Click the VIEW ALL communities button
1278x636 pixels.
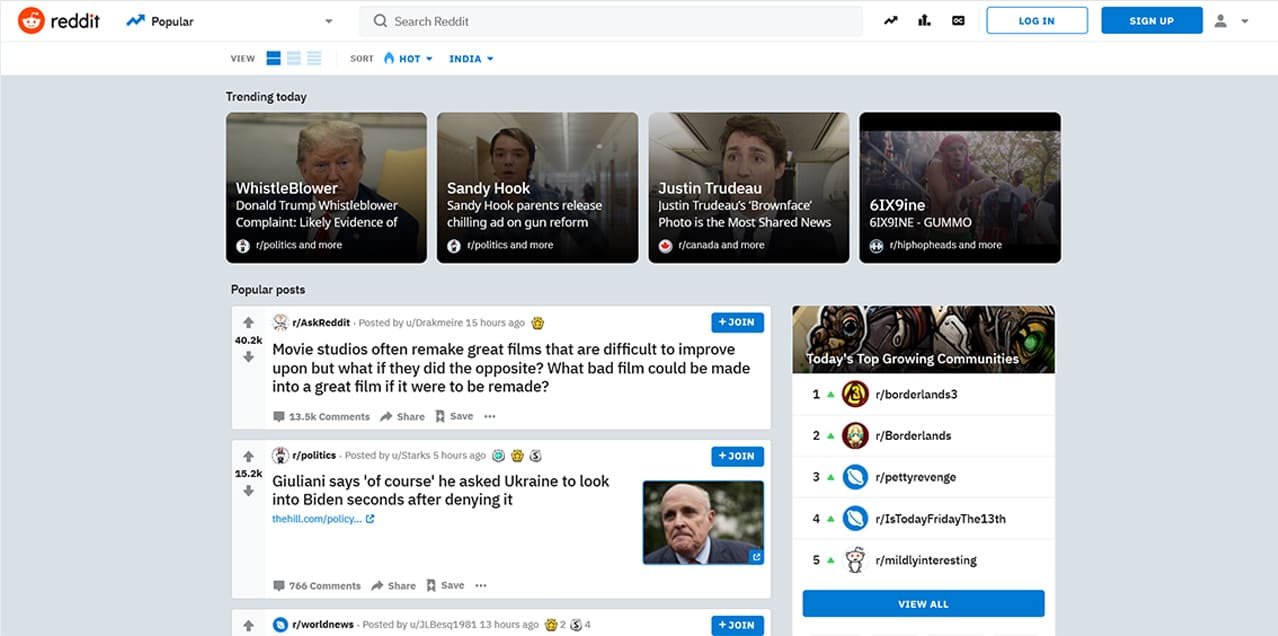923,604
